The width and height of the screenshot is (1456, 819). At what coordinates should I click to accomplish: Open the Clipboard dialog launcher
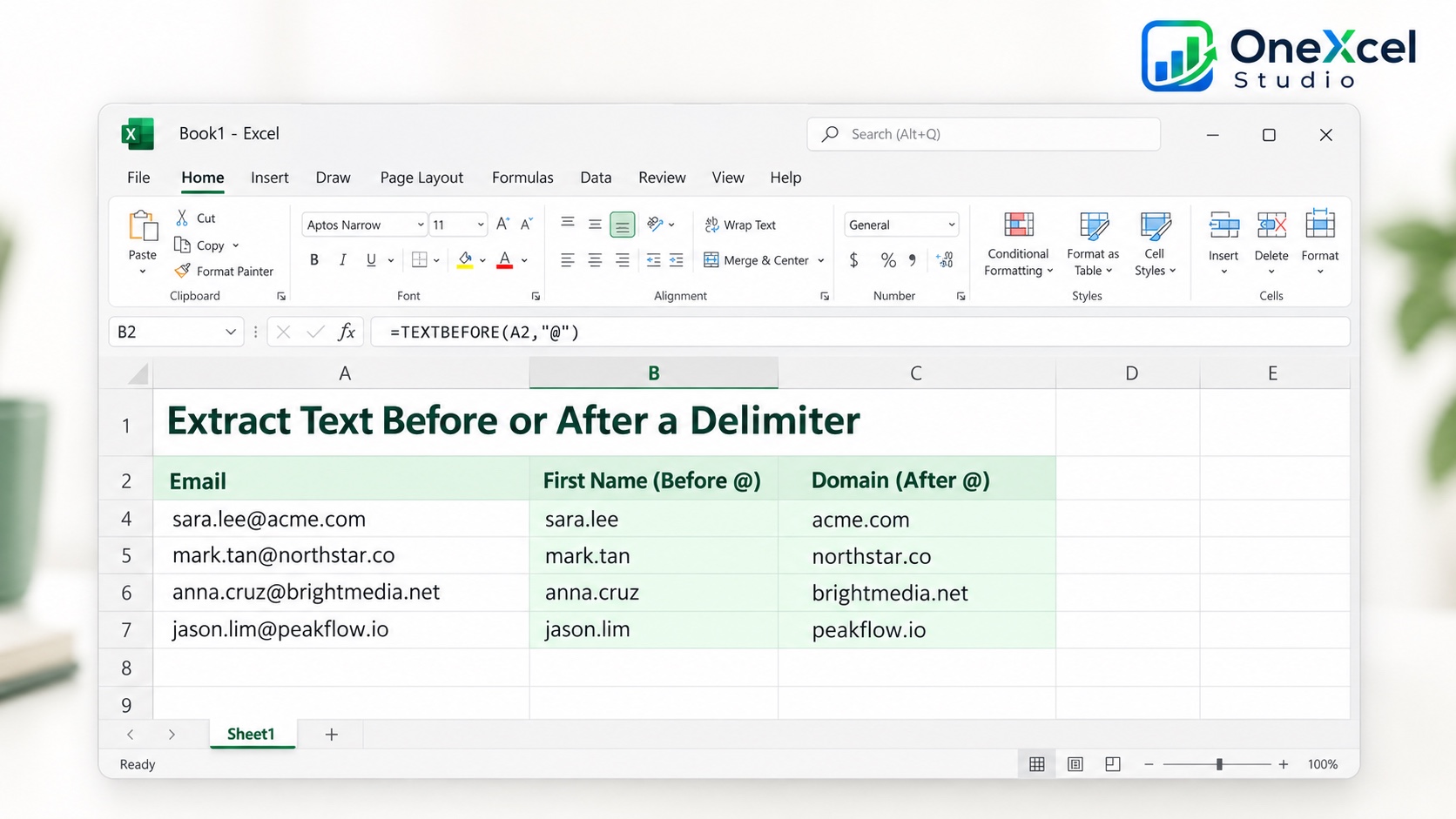(280, 296)
